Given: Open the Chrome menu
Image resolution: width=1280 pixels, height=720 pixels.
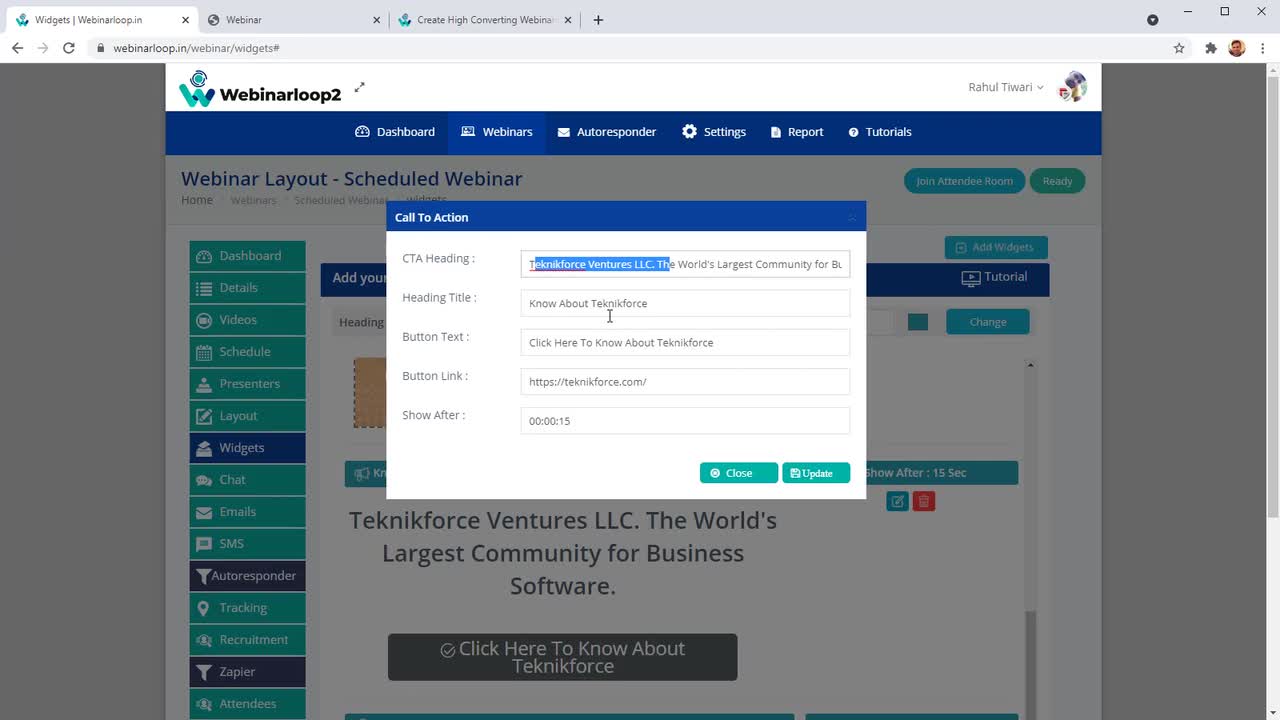Looking at the screenshot, I should tap(1263, 48).
